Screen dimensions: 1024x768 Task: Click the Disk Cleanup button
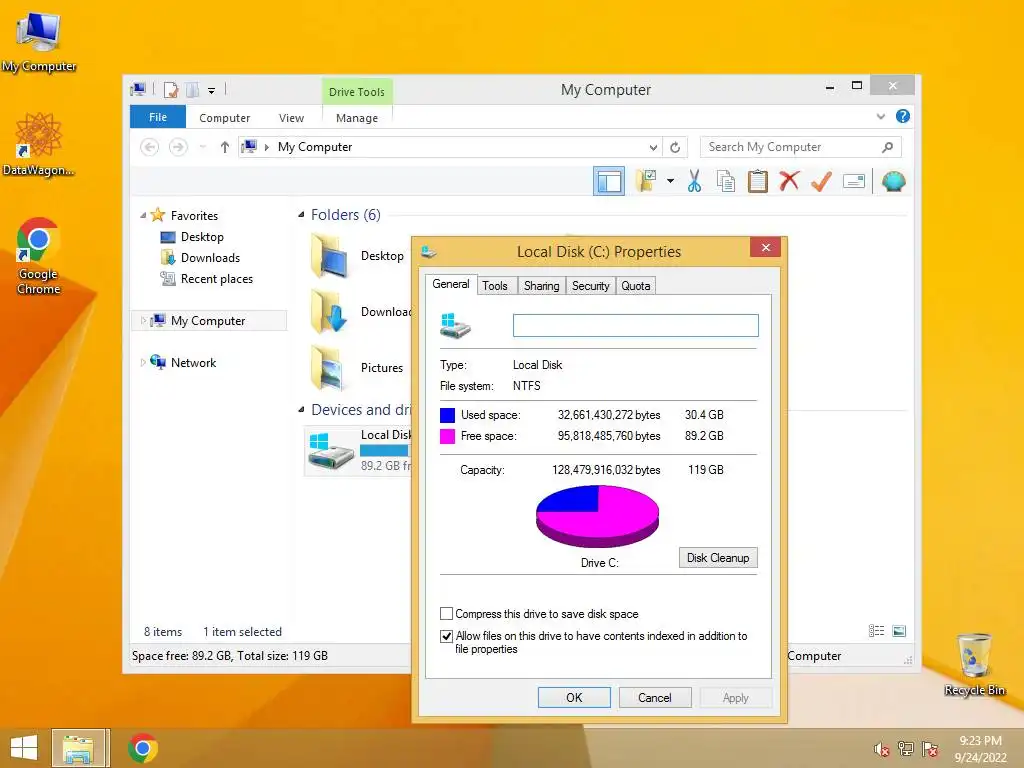(718, 558)
